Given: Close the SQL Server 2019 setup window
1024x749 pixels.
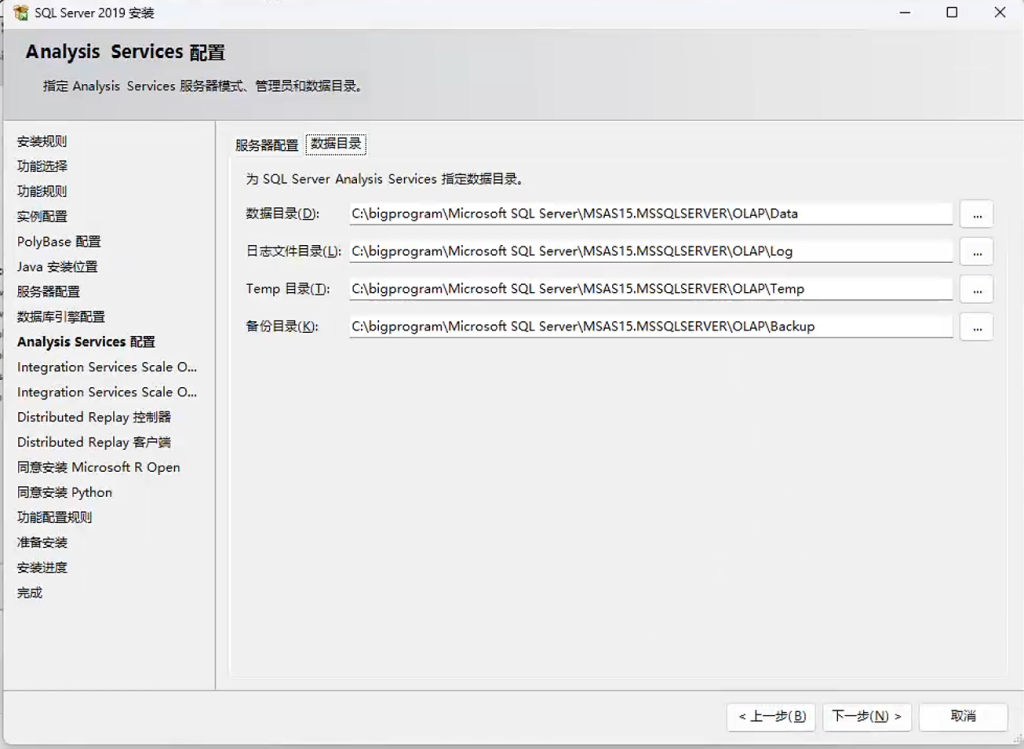Looking at the screenshot, I should pos(1000,12).
